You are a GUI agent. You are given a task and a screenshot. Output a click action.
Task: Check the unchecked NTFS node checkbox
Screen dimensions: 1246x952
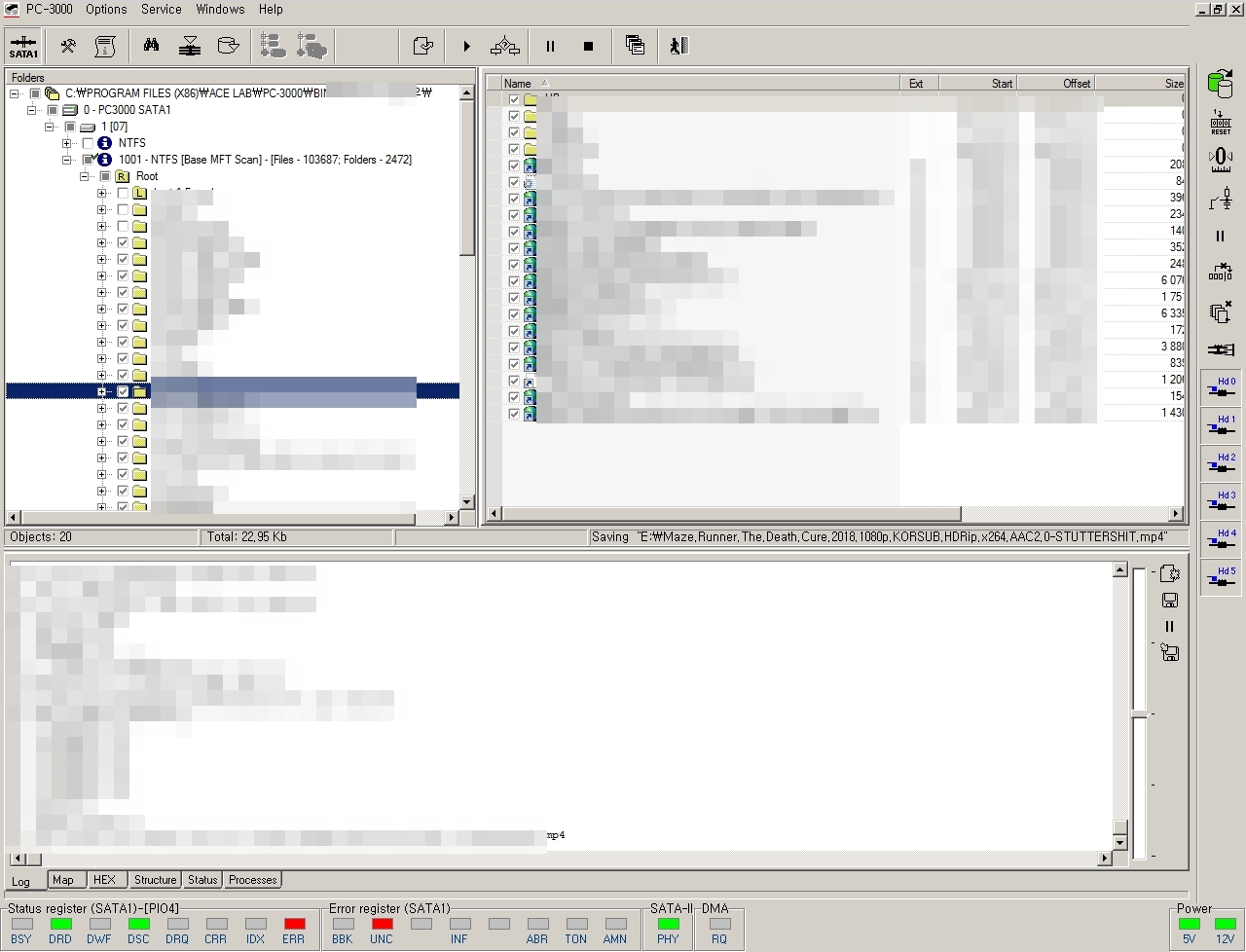tap(88, 143)
